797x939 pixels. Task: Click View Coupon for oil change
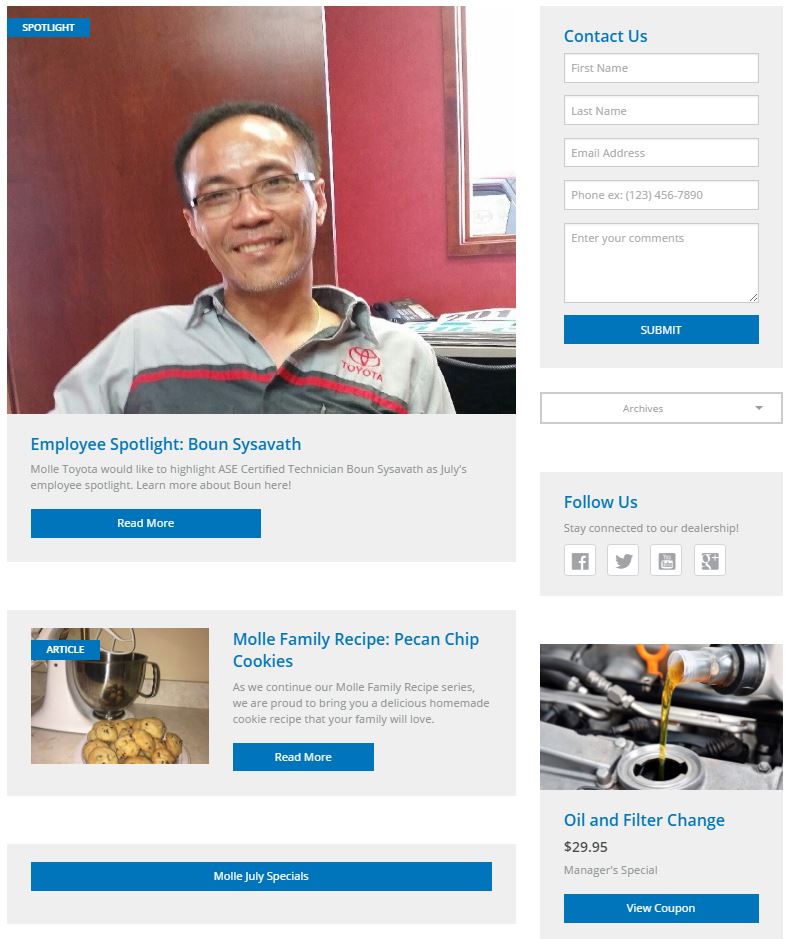[661, 908]
